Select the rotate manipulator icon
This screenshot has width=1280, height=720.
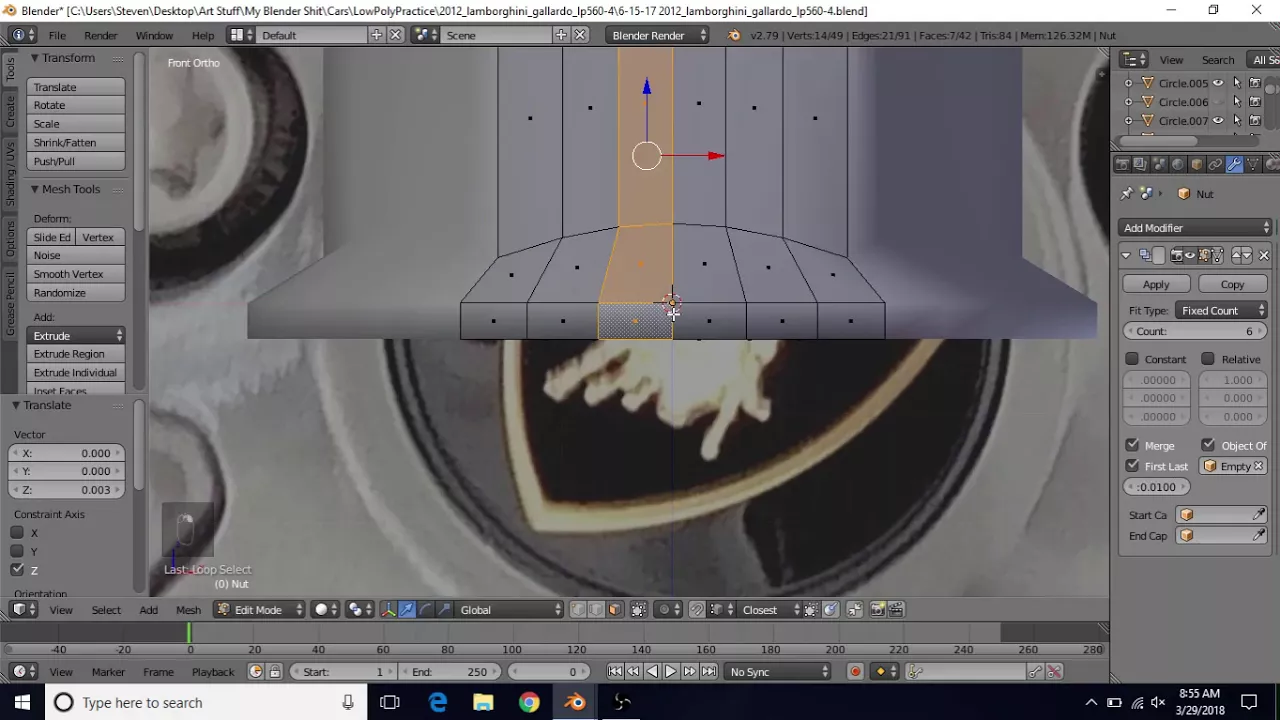[x=425, y=610]
